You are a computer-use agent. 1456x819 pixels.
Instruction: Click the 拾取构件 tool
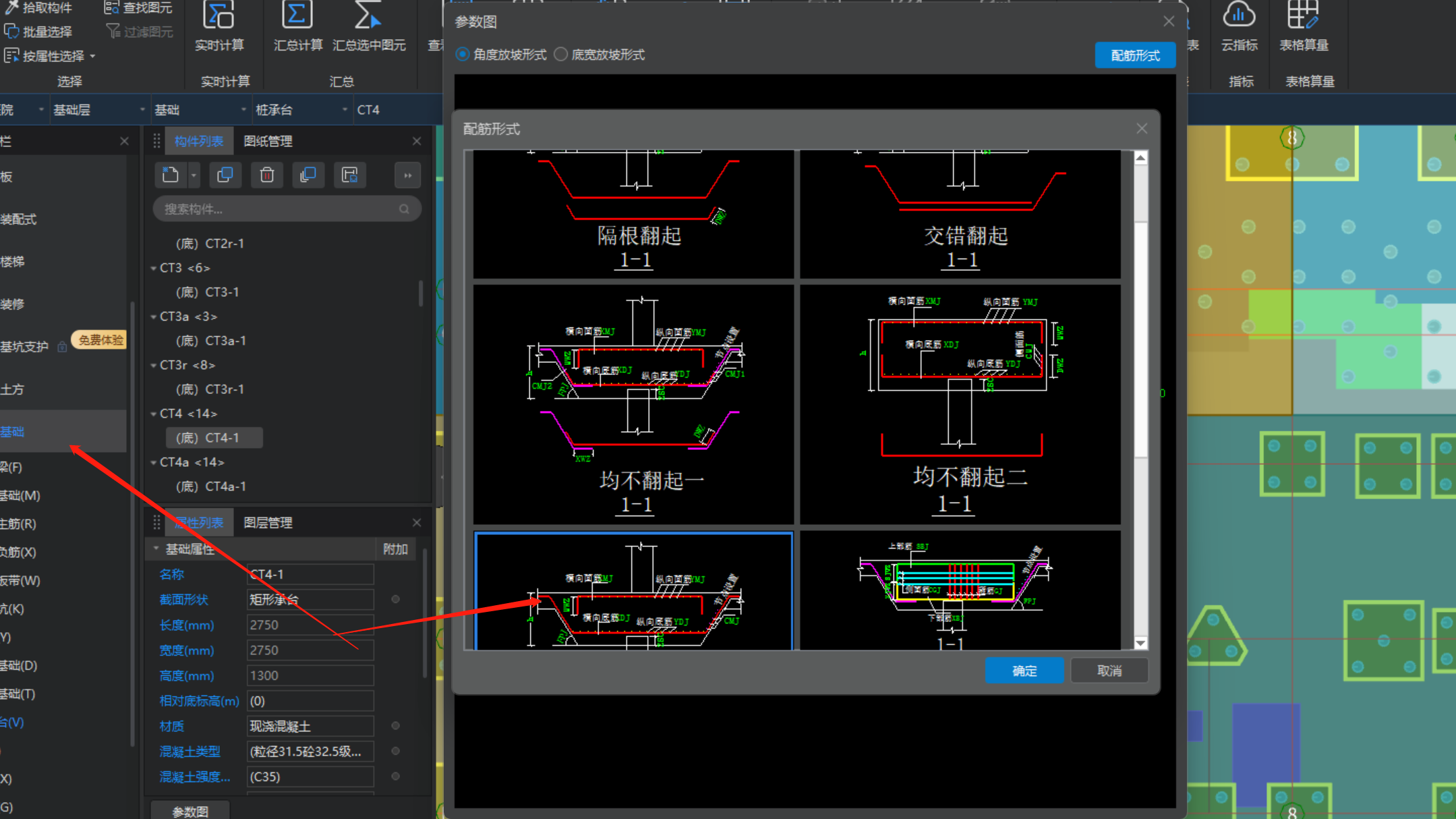[38, 7]
